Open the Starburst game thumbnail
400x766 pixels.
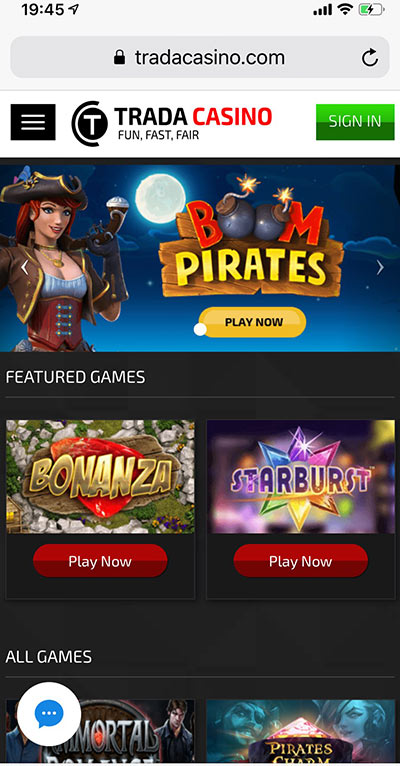click(301, 476)
